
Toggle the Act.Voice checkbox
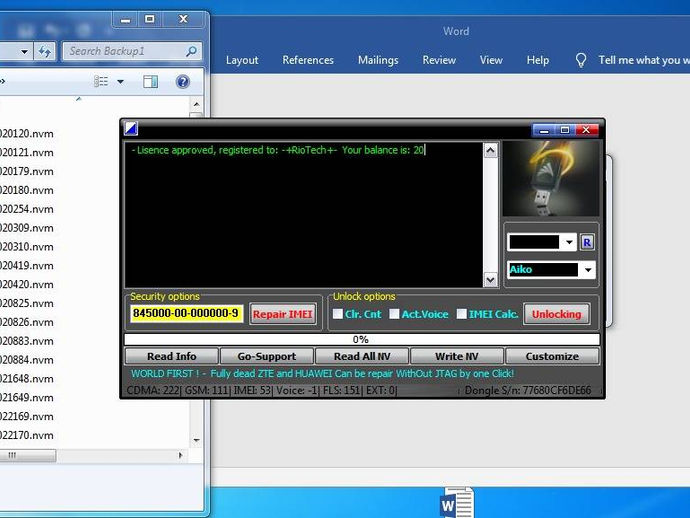click(394, 314)
